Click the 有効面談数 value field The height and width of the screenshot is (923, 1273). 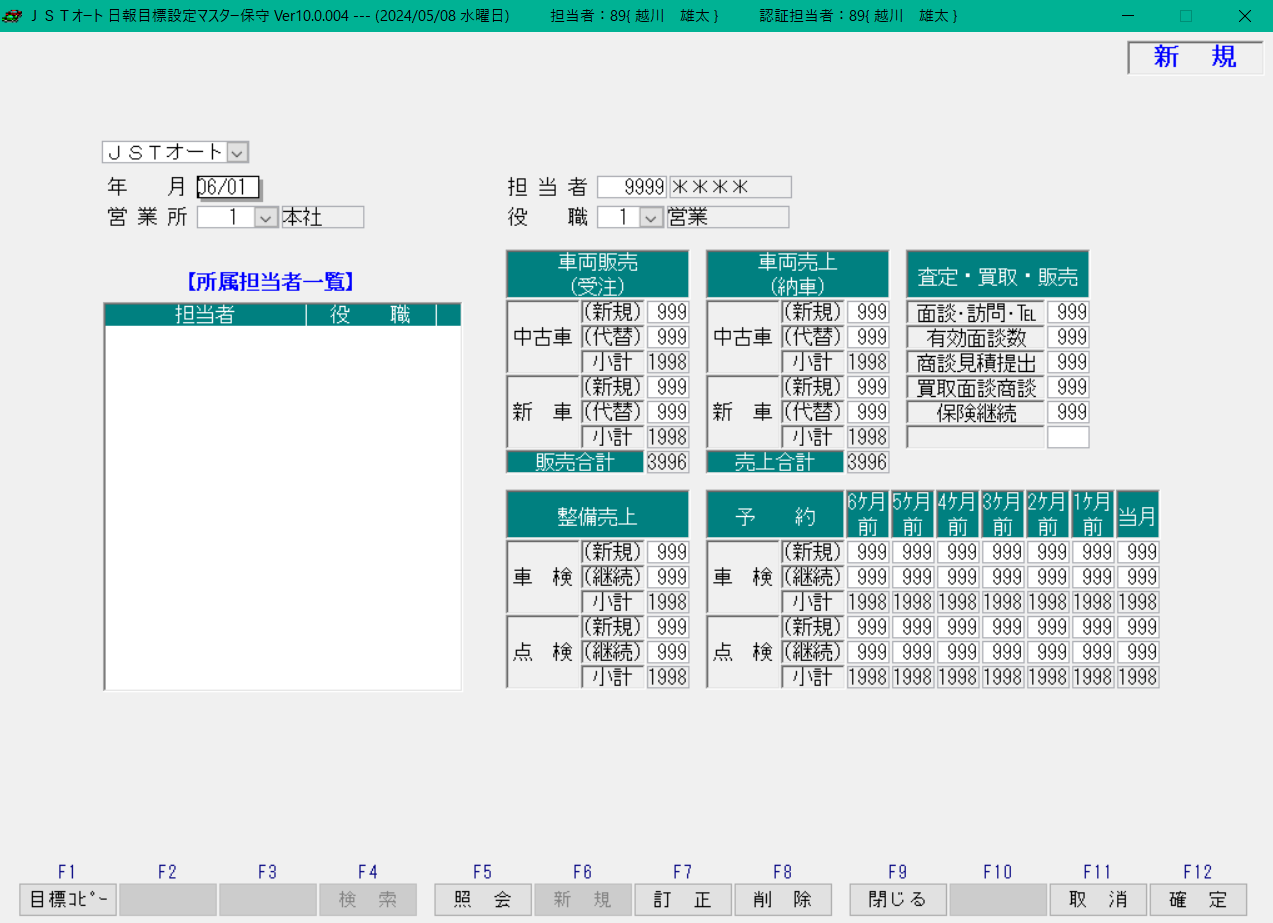1068,337
